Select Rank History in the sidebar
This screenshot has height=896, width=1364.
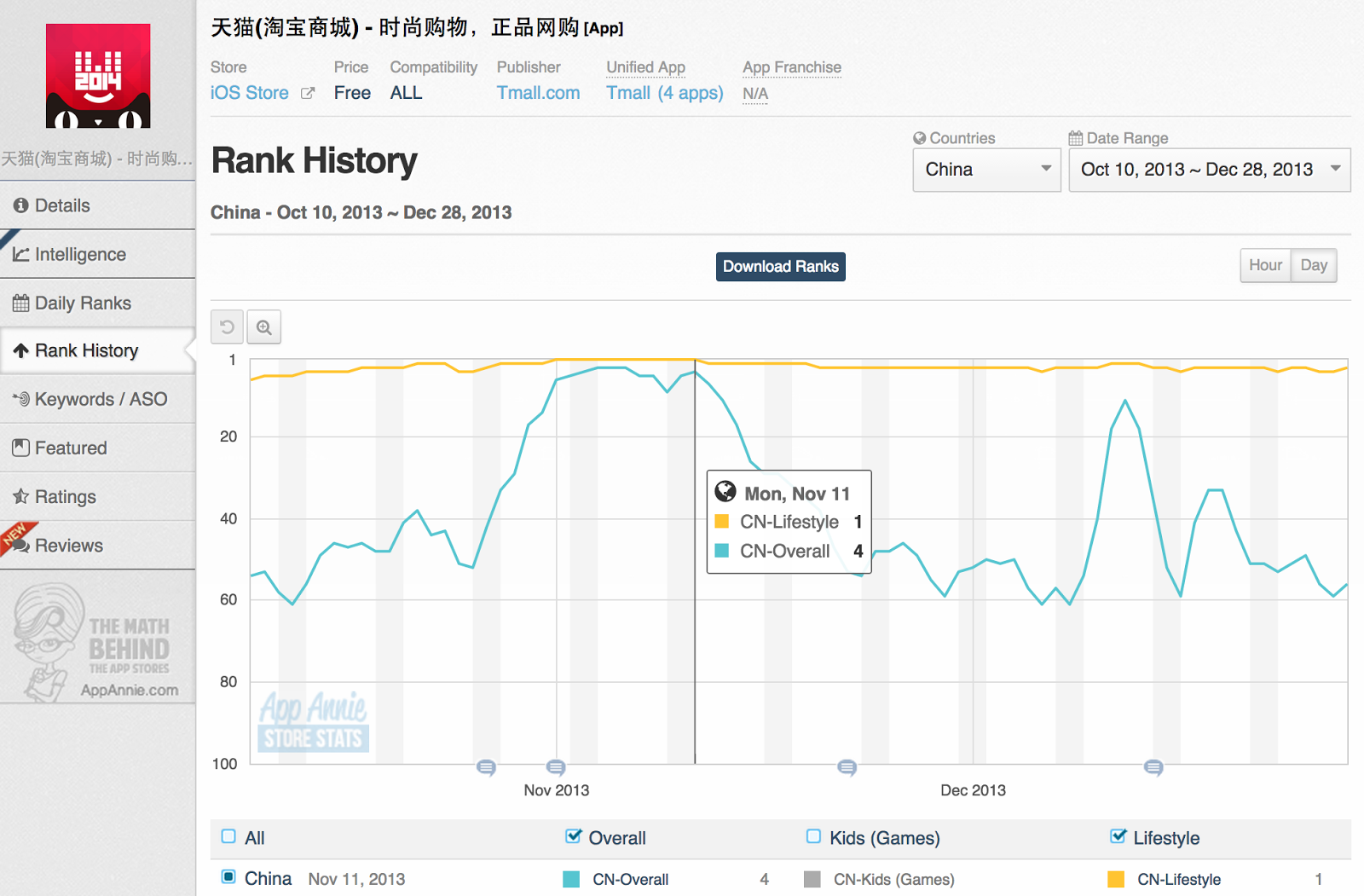point(98,350)
